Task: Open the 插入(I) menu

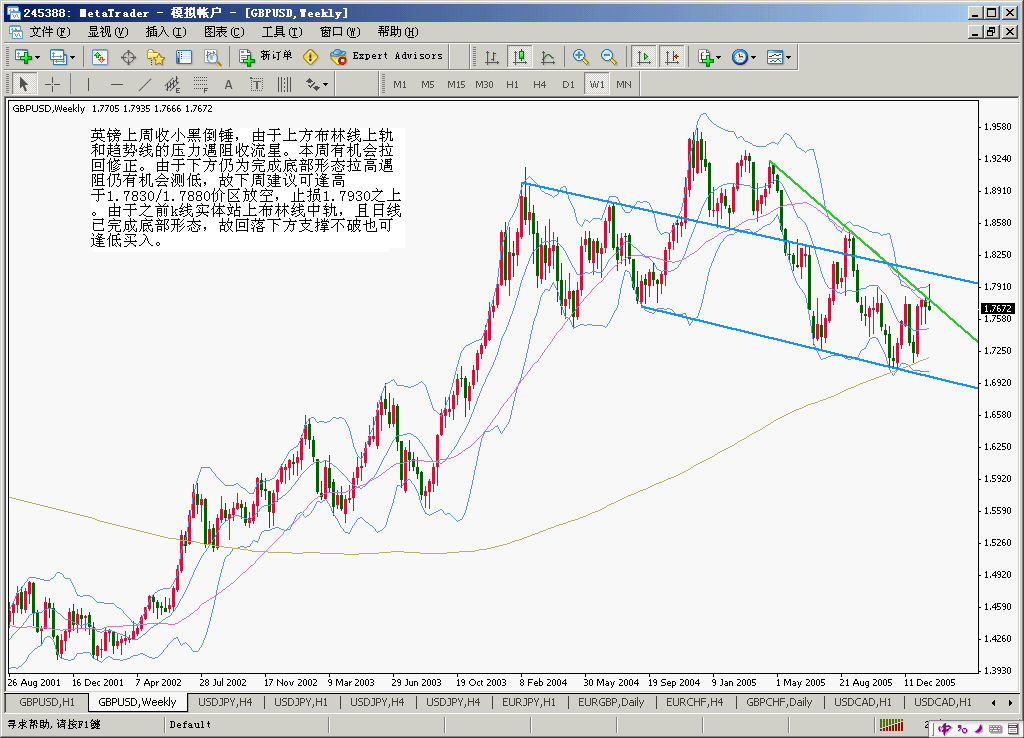Action: tap(166, 32)
